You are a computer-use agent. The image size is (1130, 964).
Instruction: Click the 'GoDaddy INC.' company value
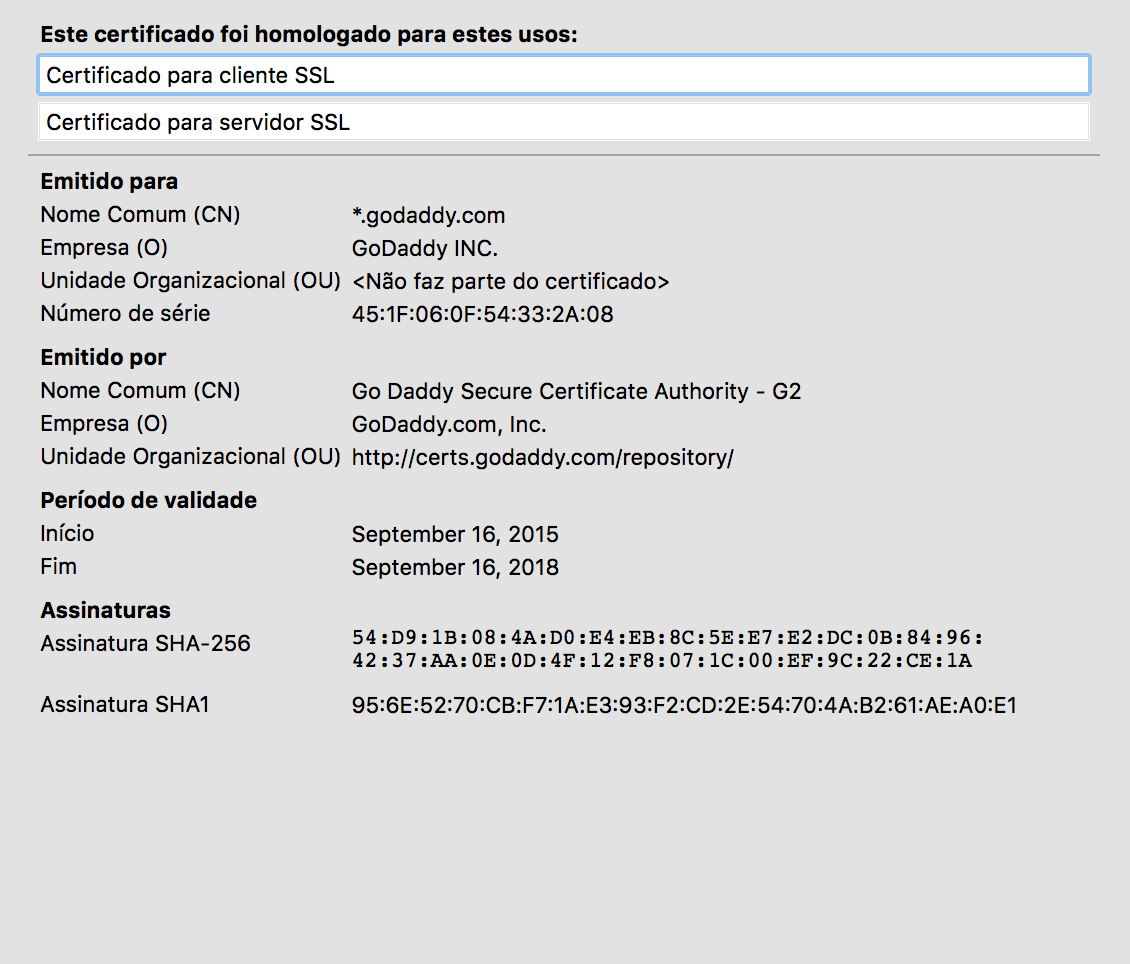pos(424,248)
